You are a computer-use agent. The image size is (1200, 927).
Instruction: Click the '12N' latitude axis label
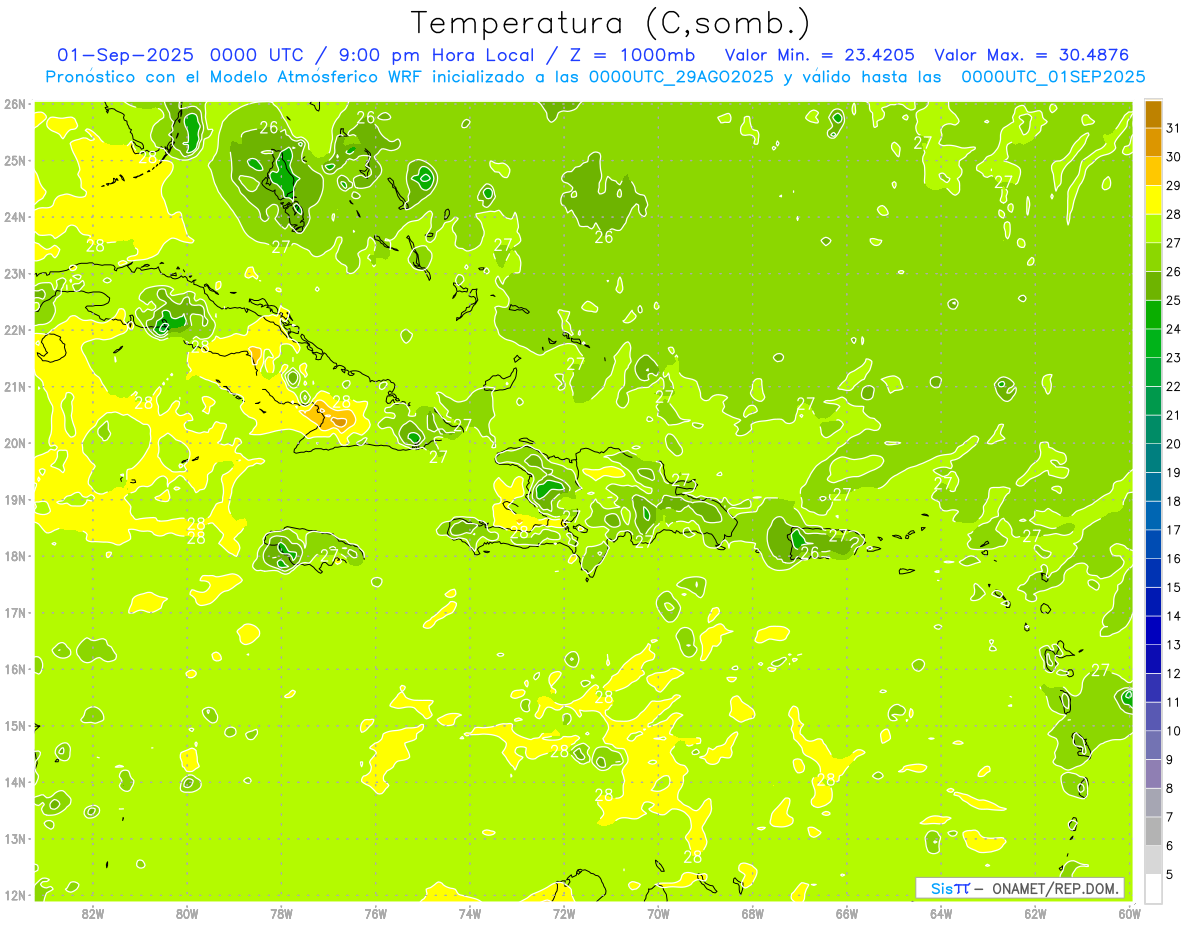tap(14, 895)
